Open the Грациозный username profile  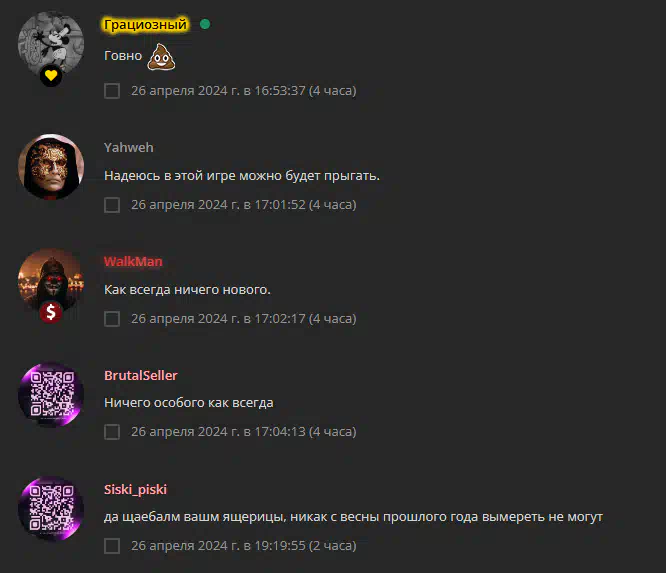click(145, 25)
